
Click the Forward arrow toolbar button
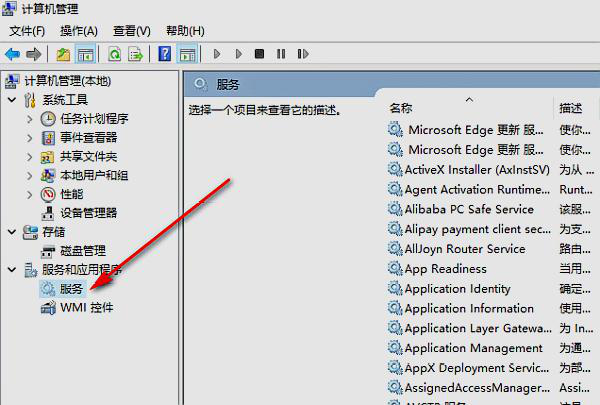(x=33, y=54)
